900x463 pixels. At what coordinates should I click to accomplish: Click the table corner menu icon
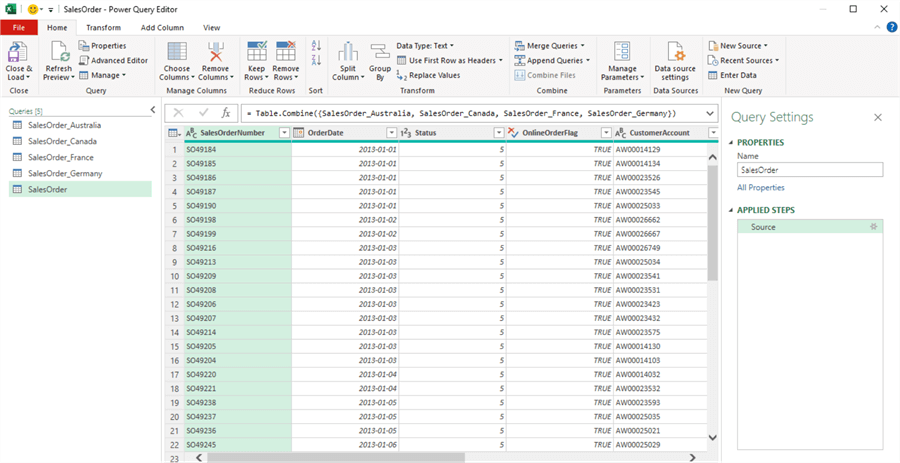[x=173, y=133]
